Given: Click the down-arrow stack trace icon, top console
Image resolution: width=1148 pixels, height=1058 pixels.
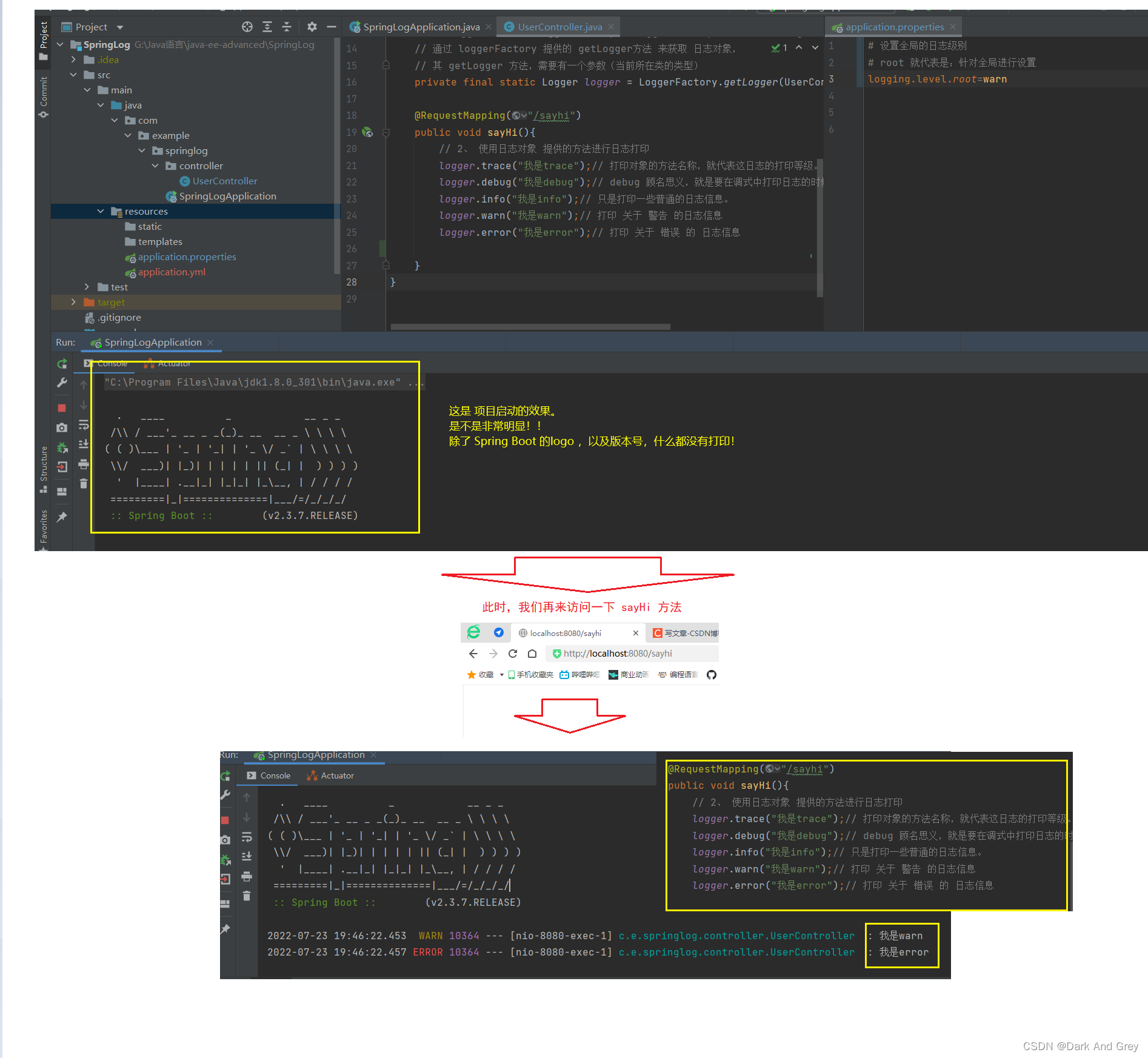Looking at the screenshot, I should (84, 404).
